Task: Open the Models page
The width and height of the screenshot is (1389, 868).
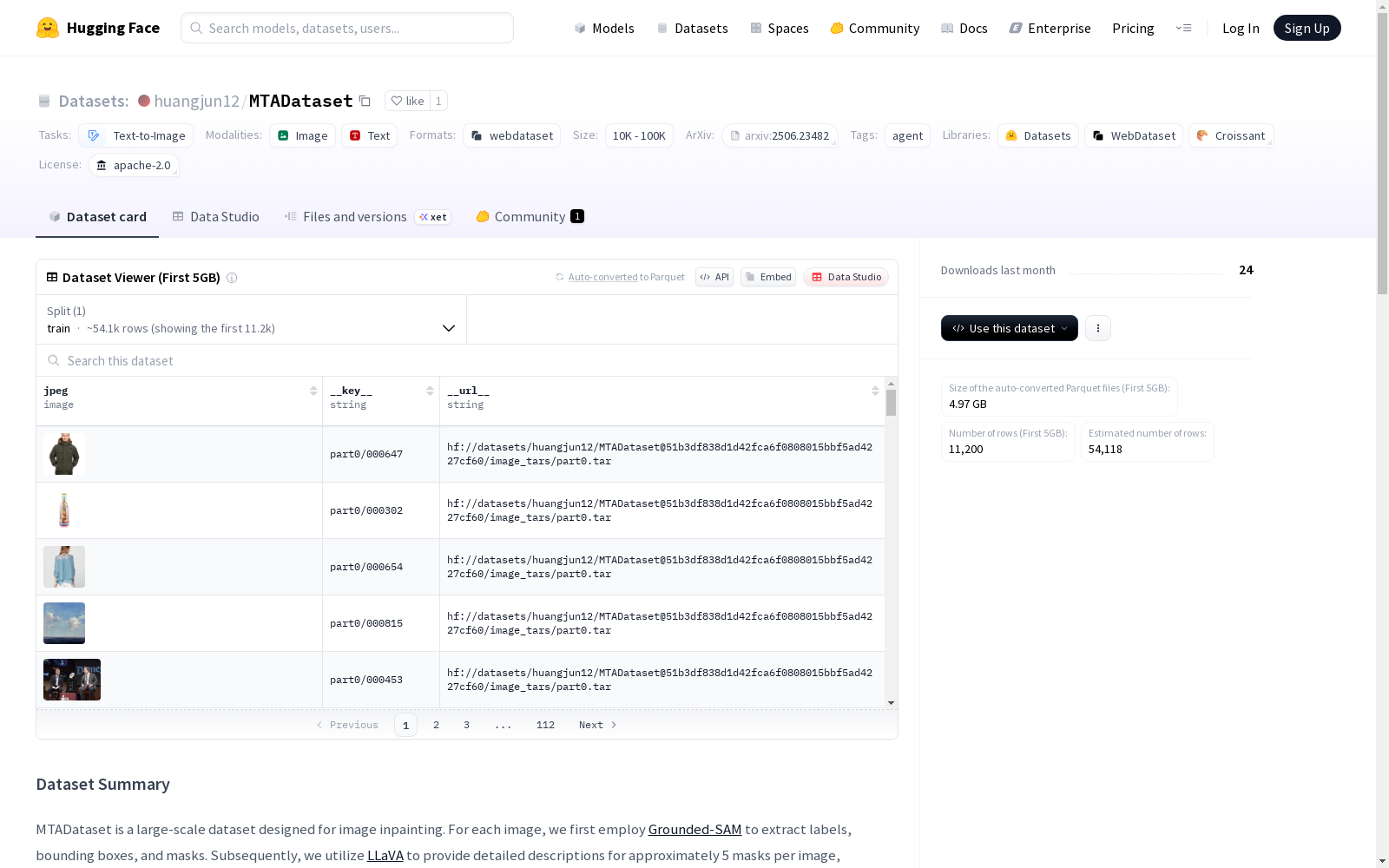Action: (x=604, y=28)
